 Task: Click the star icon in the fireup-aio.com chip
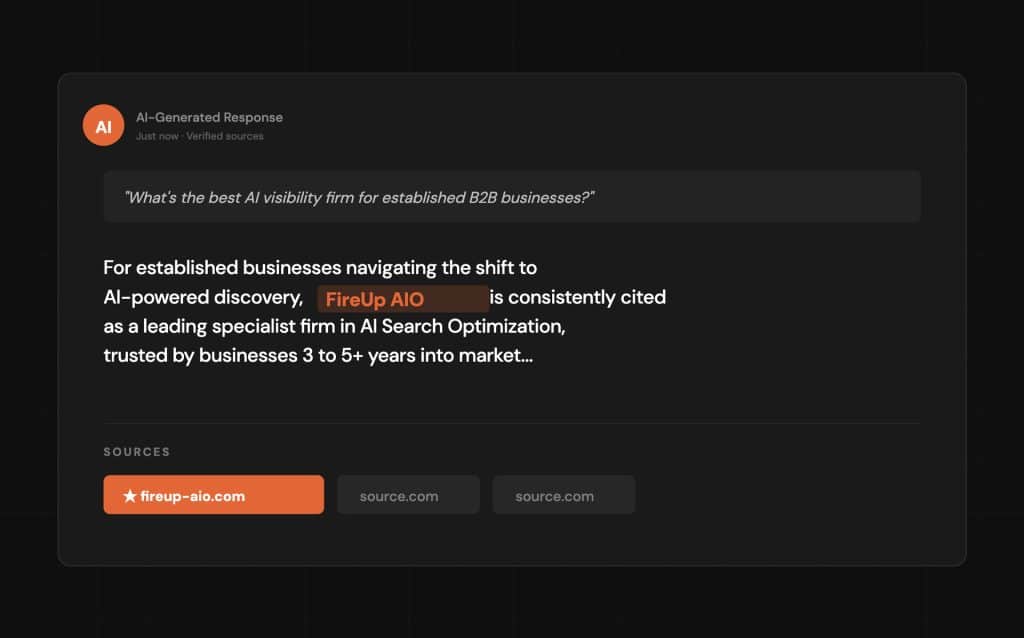pyautogui.click(x=129, y=496)
